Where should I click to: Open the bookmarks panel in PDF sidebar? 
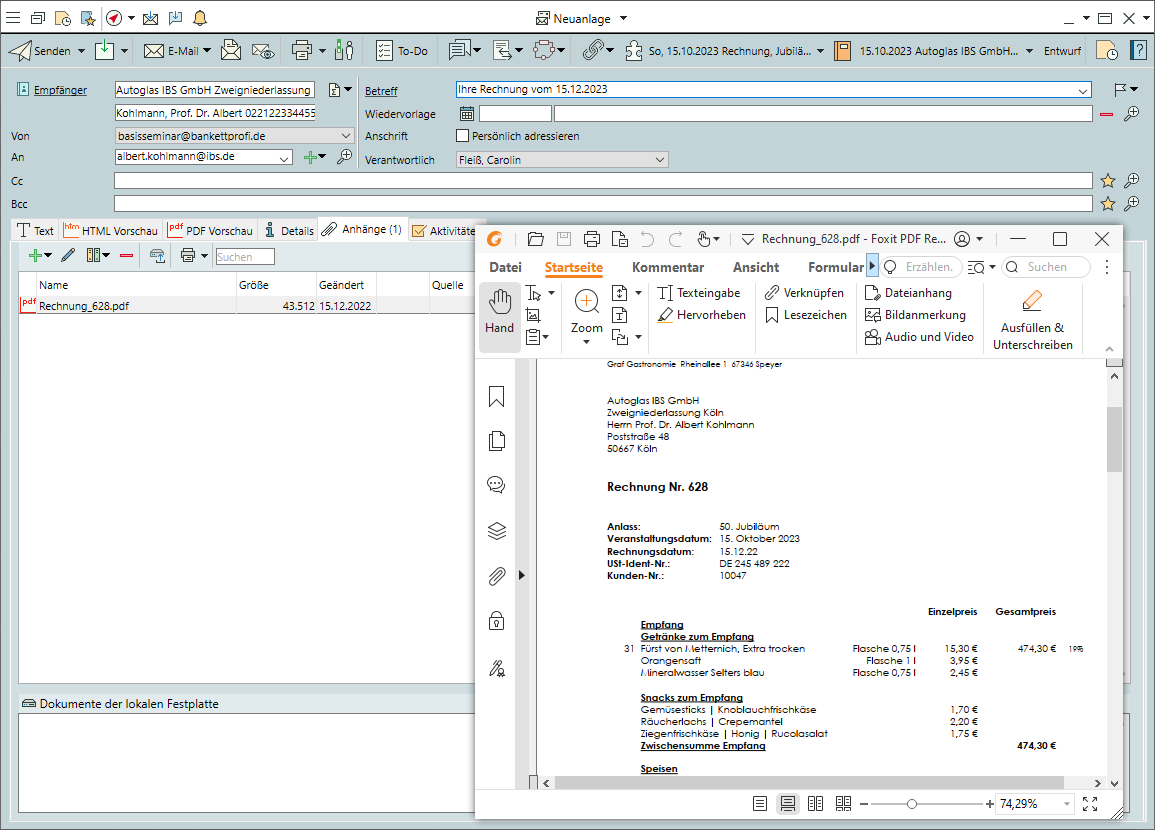(496, 397)
